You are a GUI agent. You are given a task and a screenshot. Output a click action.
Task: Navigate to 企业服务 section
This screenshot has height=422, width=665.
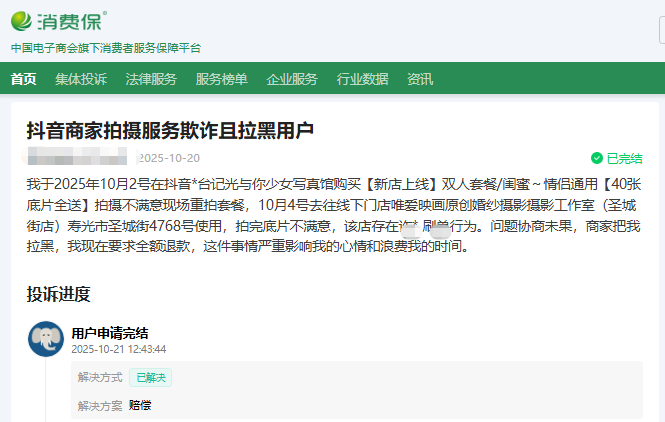[x=292, y=79]
